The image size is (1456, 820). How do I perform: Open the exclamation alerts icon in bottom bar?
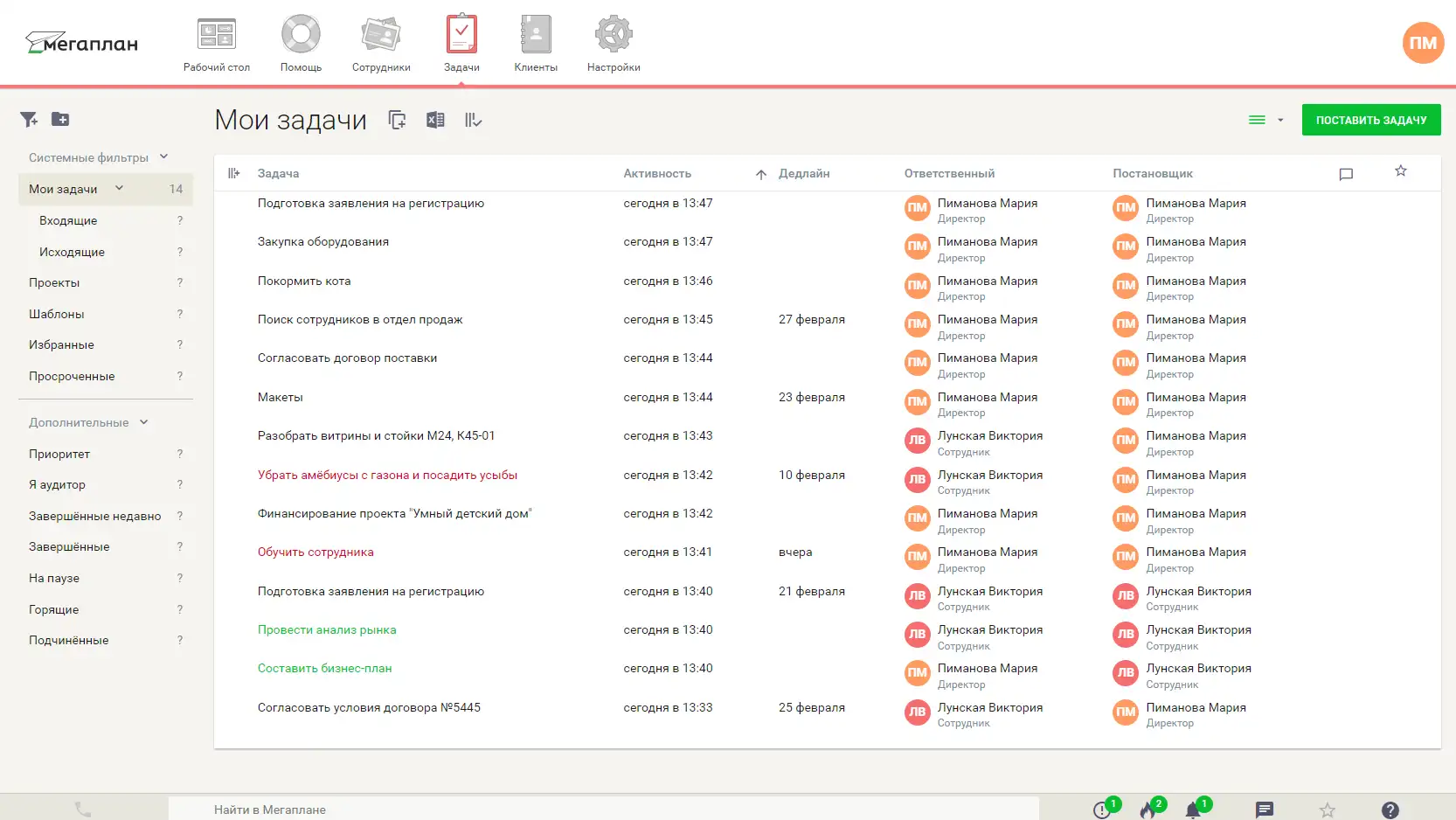1102,810
